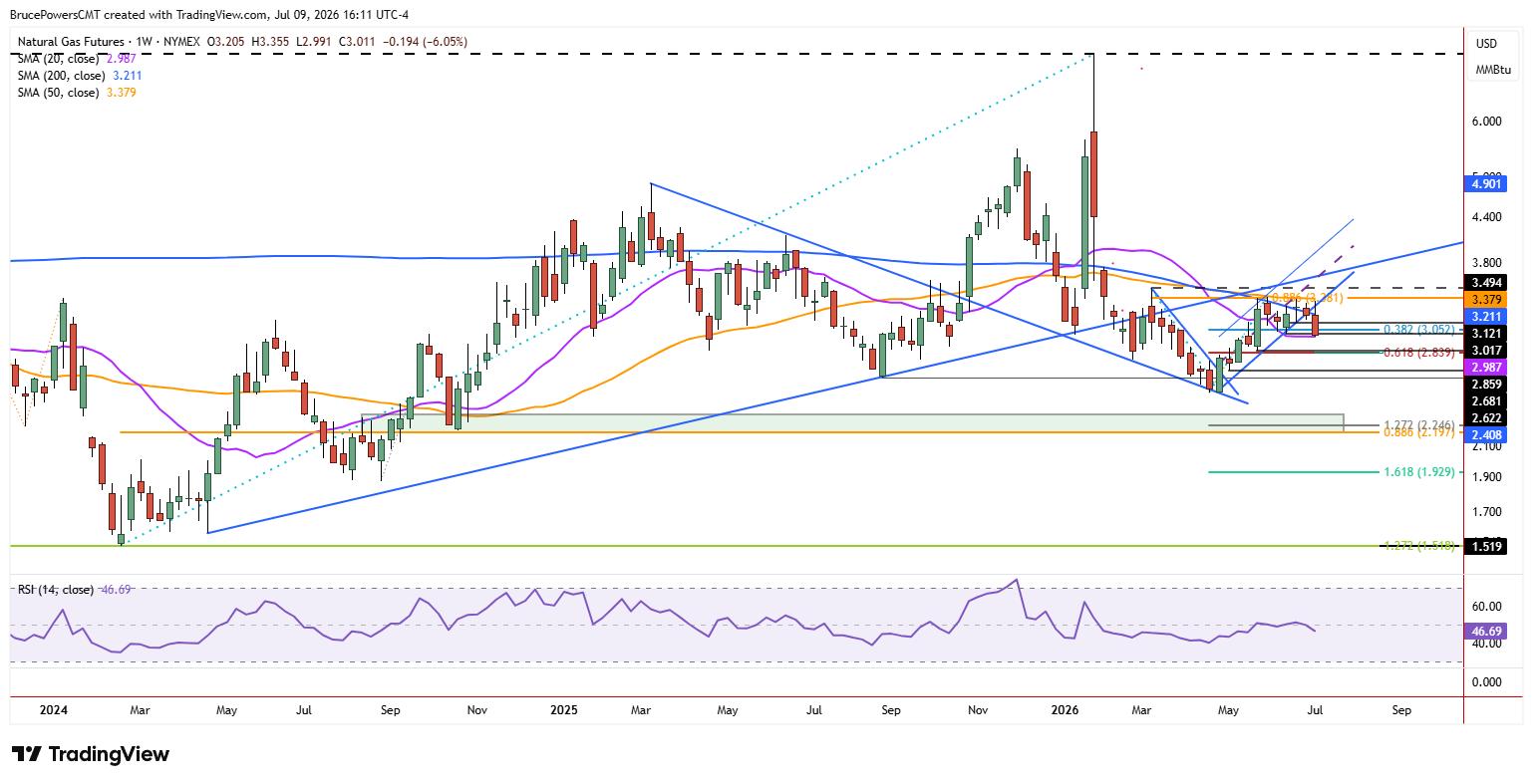
Task: Click the MMBtu unit label on the price axis
Action: point(1492,70)
